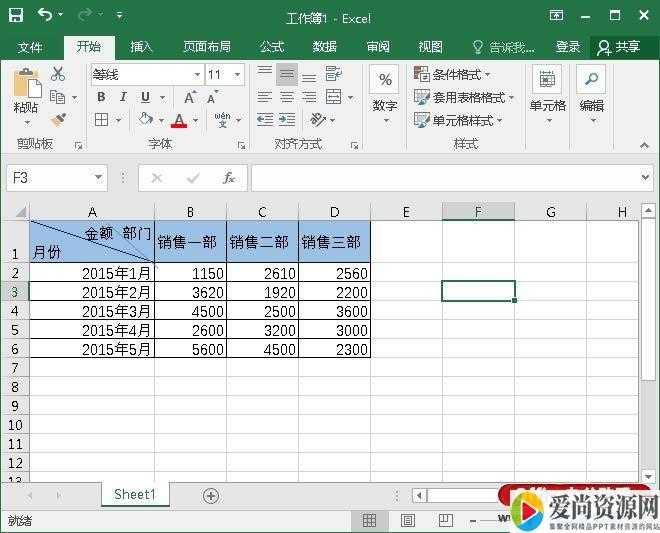Open the 插入 ribbon tab
Viewport: 660px width, 533px height.
142,47
